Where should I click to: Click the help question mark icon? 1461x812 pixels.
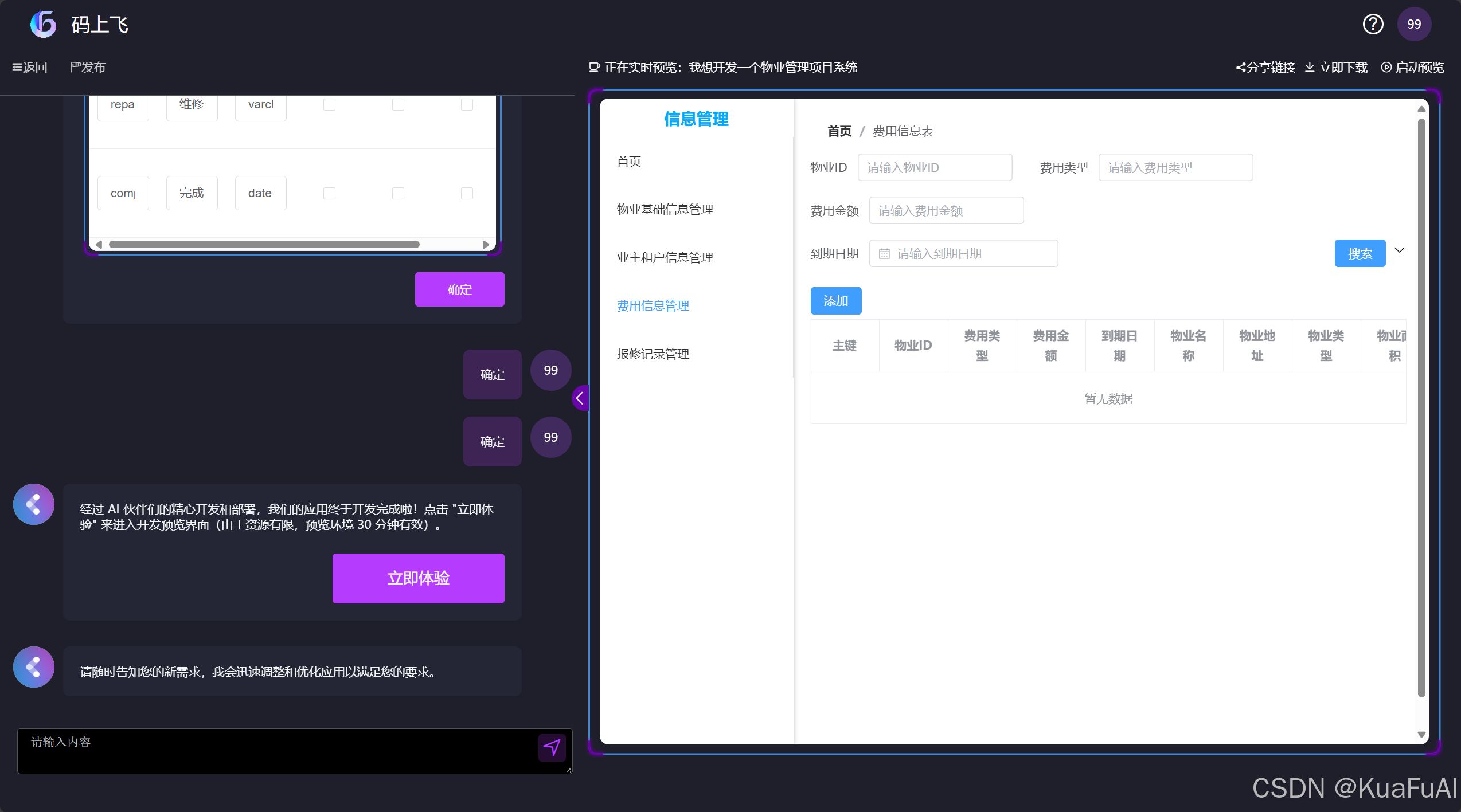[1373, 24]
